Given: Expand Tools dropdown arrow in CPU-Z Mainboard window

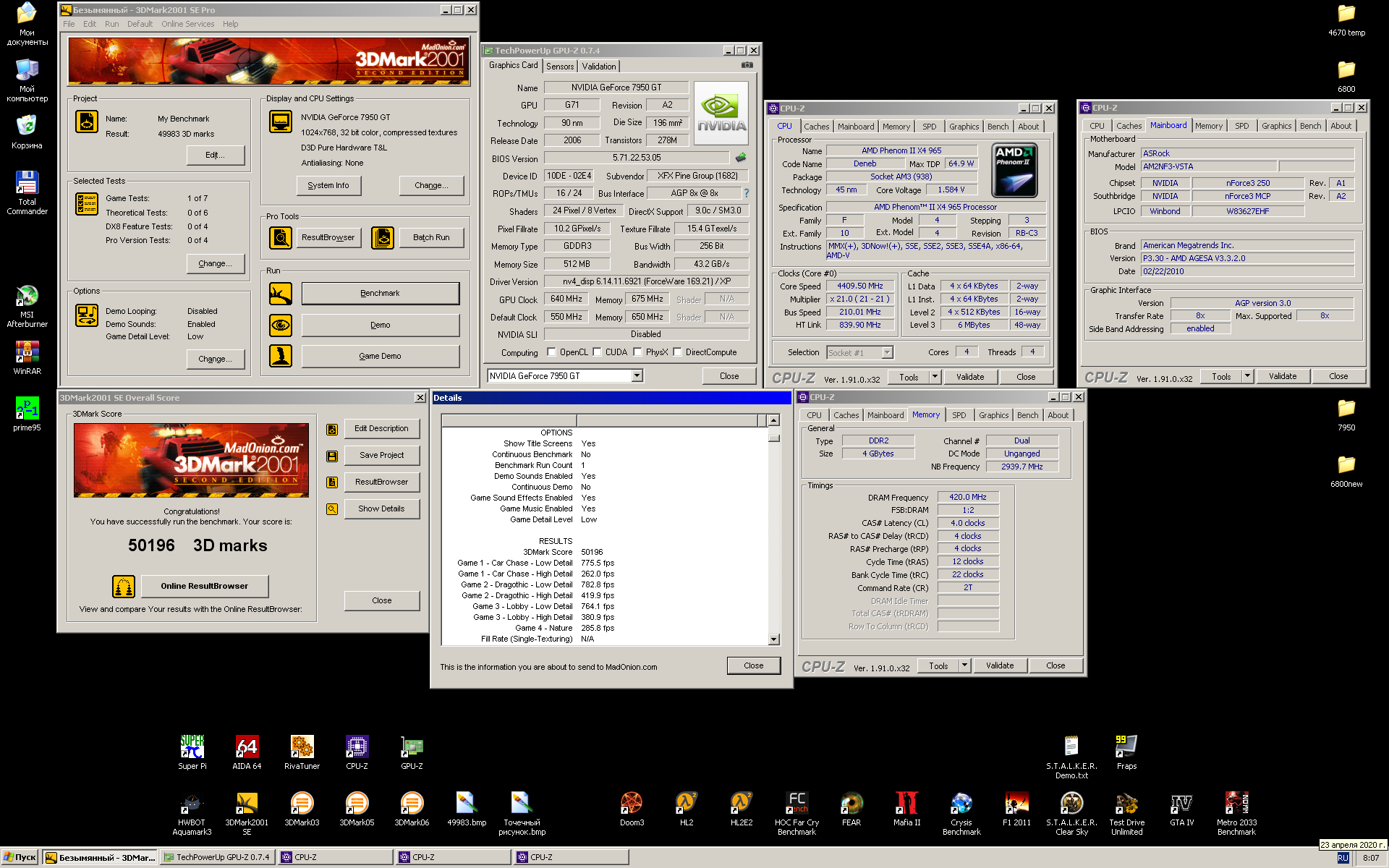Looking at the screenshot, I should (1246, 377).
